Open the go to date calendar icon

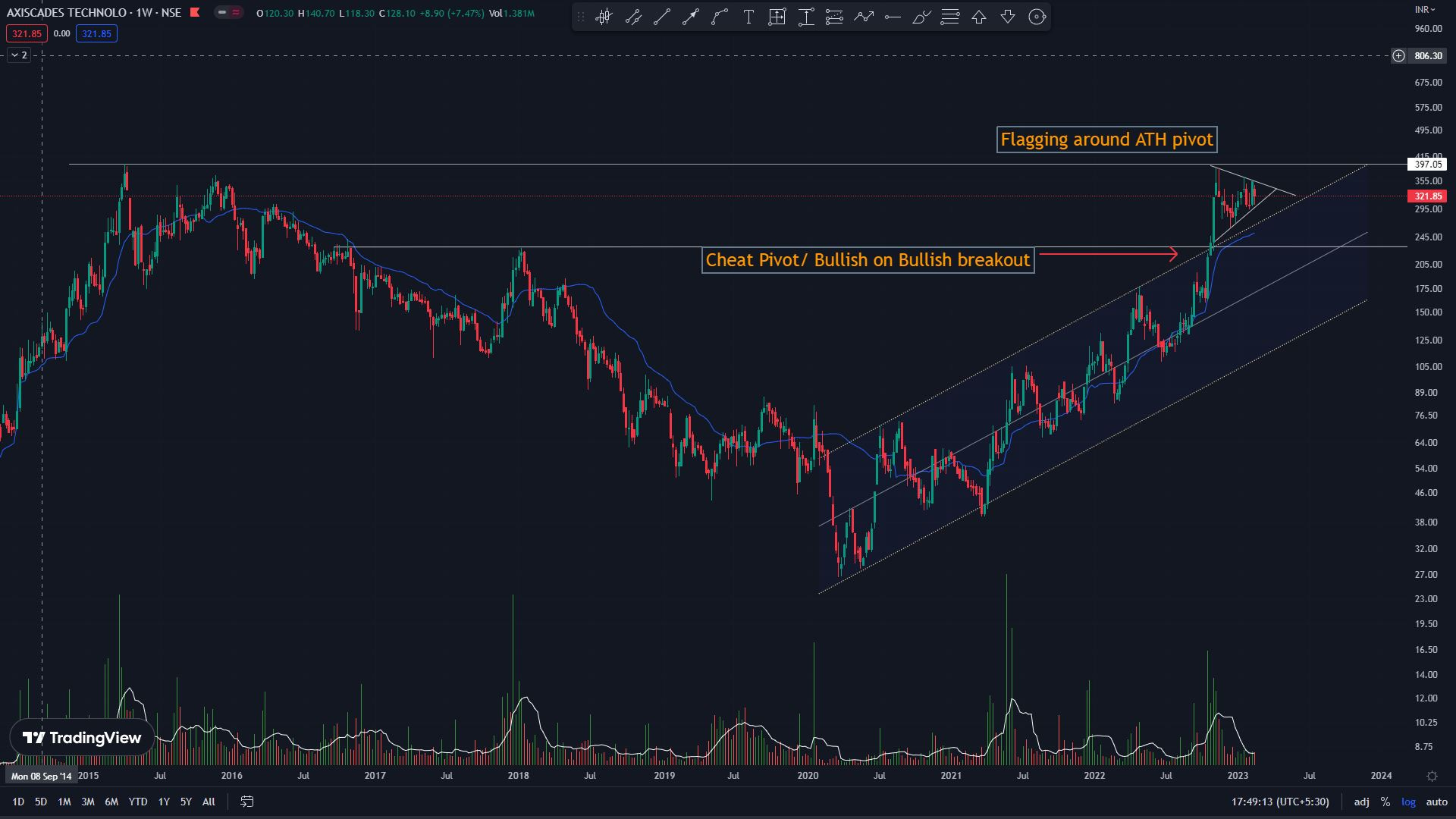coord(247,802)
